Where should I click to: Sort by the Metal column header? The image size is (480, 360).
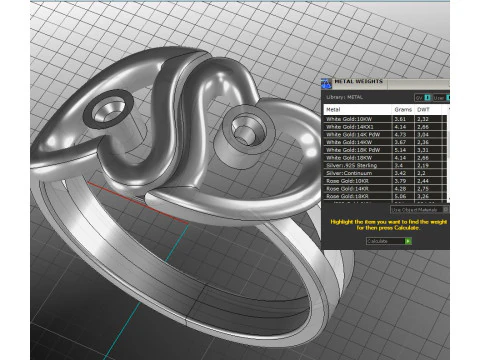click(x=358, y=109)
